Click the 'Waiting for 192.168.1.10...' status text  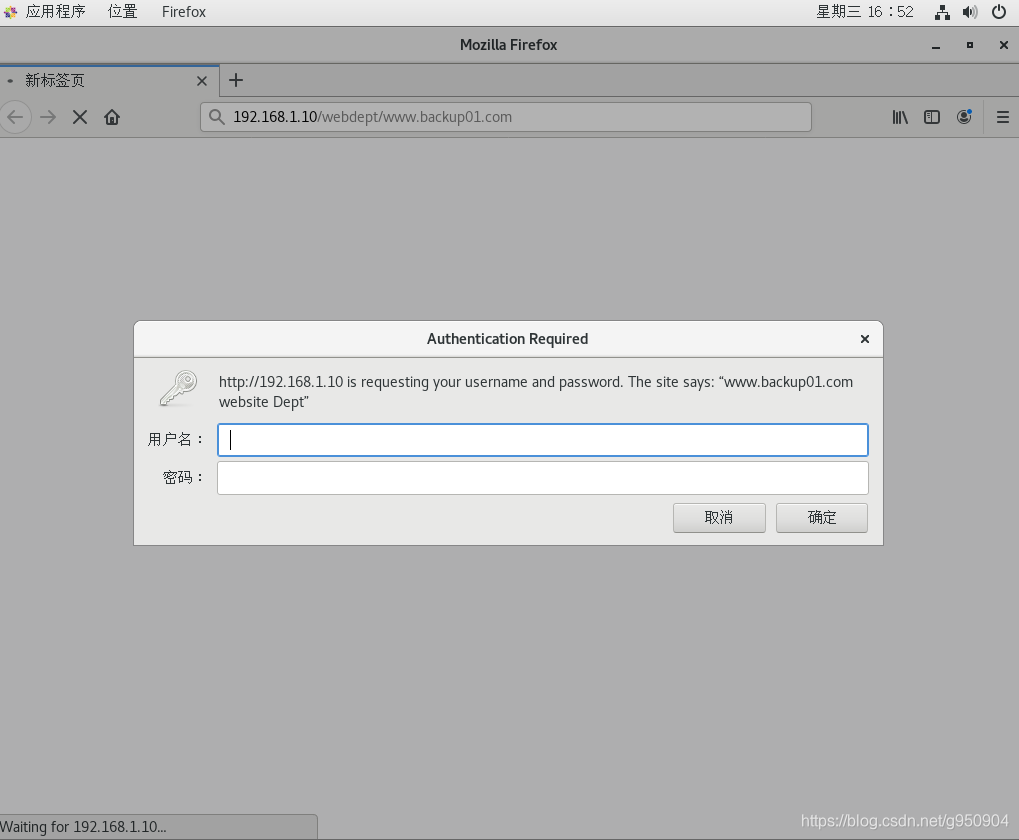pos(83,827)
